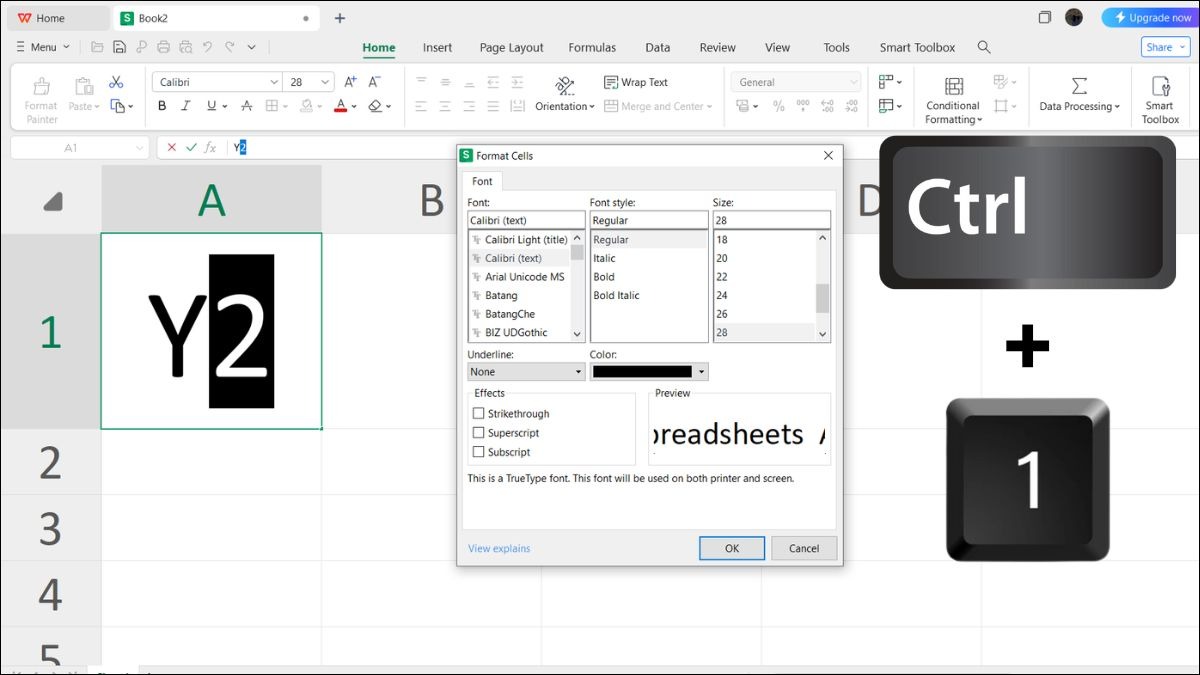This screenshot has width=1200, height=675.
Task: Open the Insert ribbon tab
Action: click(437, 47)
